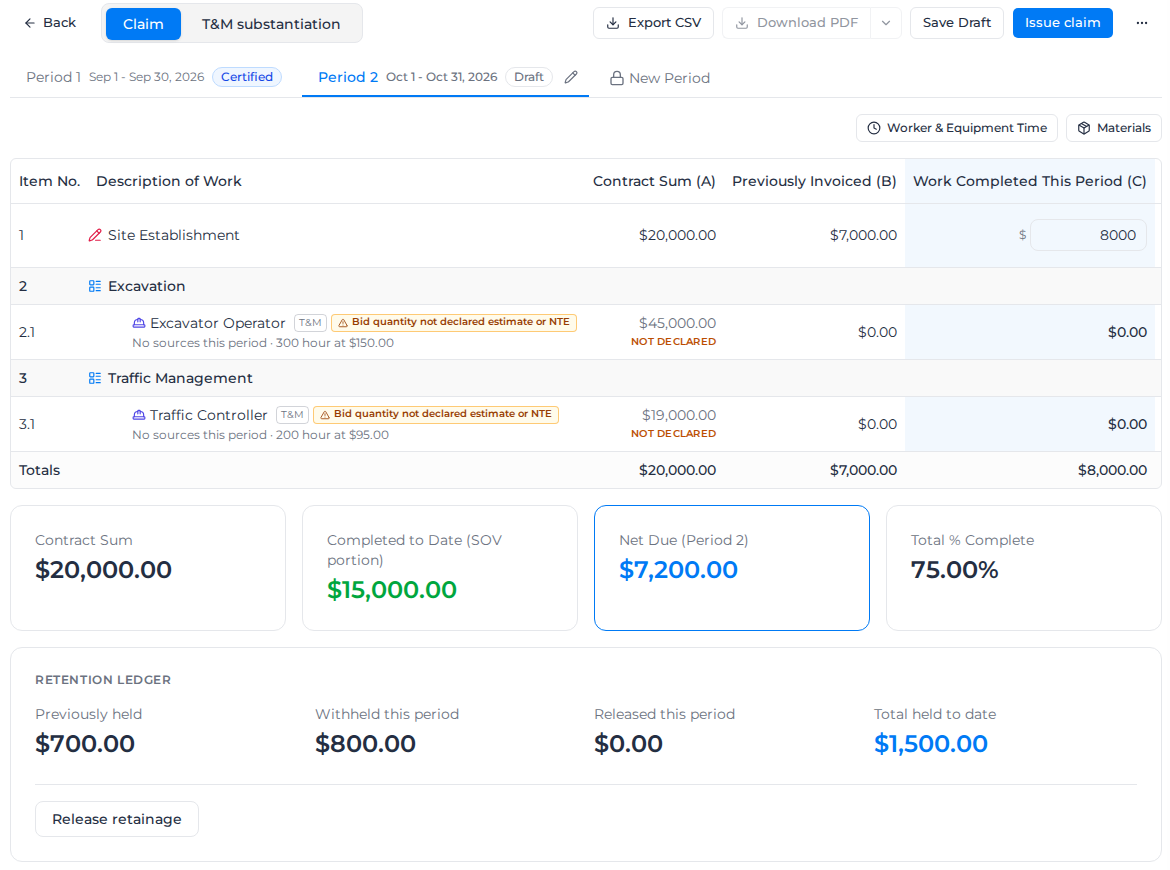
Task: Click the $7,000.00 Site Establishment previously invoiced value
Action: [x=863, y=235]
